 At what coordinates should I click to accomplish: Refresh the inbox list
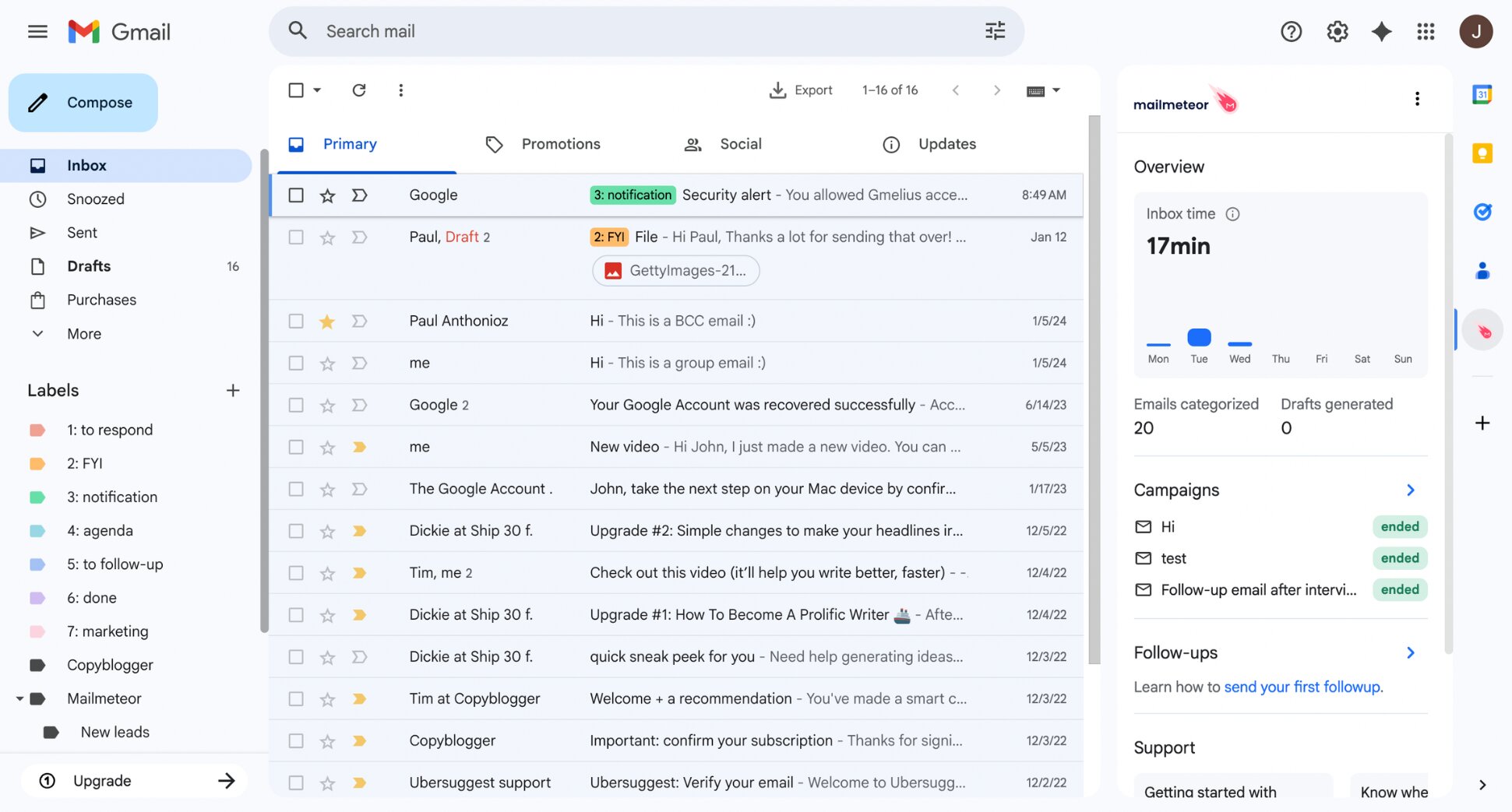point(359,90)
